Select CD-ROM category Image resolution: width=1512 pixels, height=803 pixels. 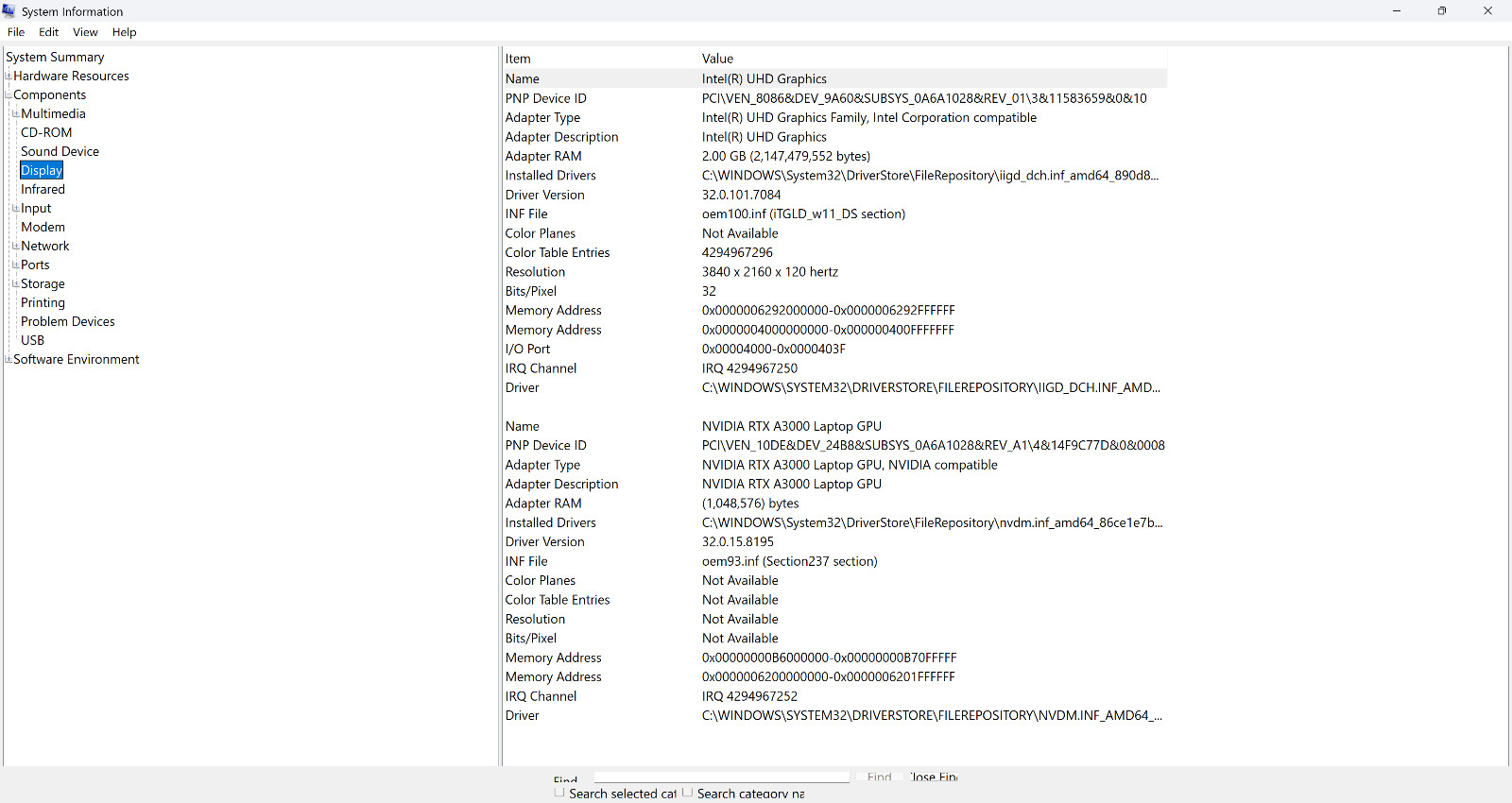[46, 132]
